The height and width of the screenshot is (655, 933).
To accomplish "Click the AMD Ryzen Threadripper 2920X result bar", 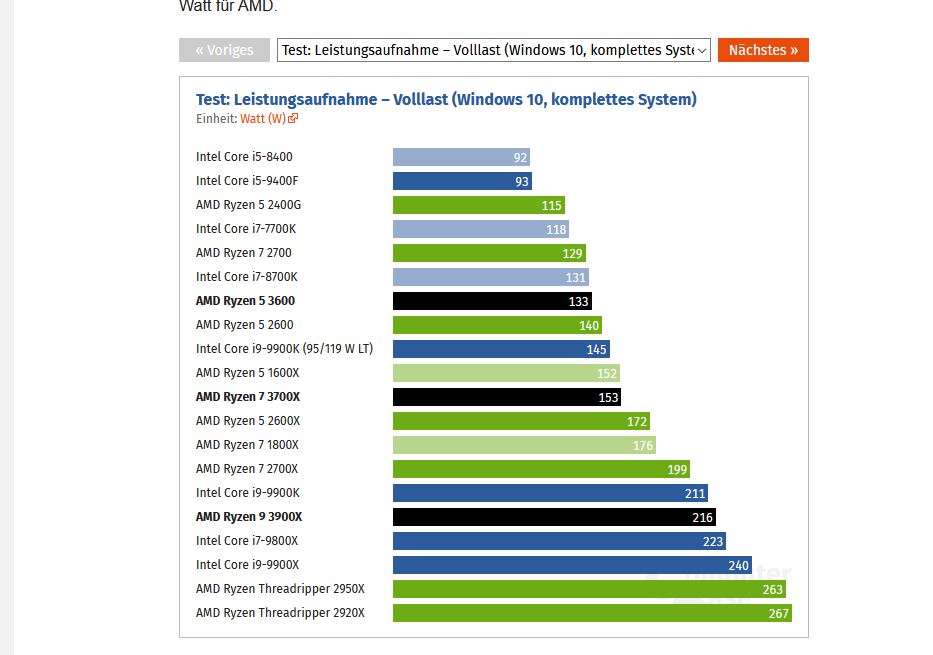I will tap(590, 612).
